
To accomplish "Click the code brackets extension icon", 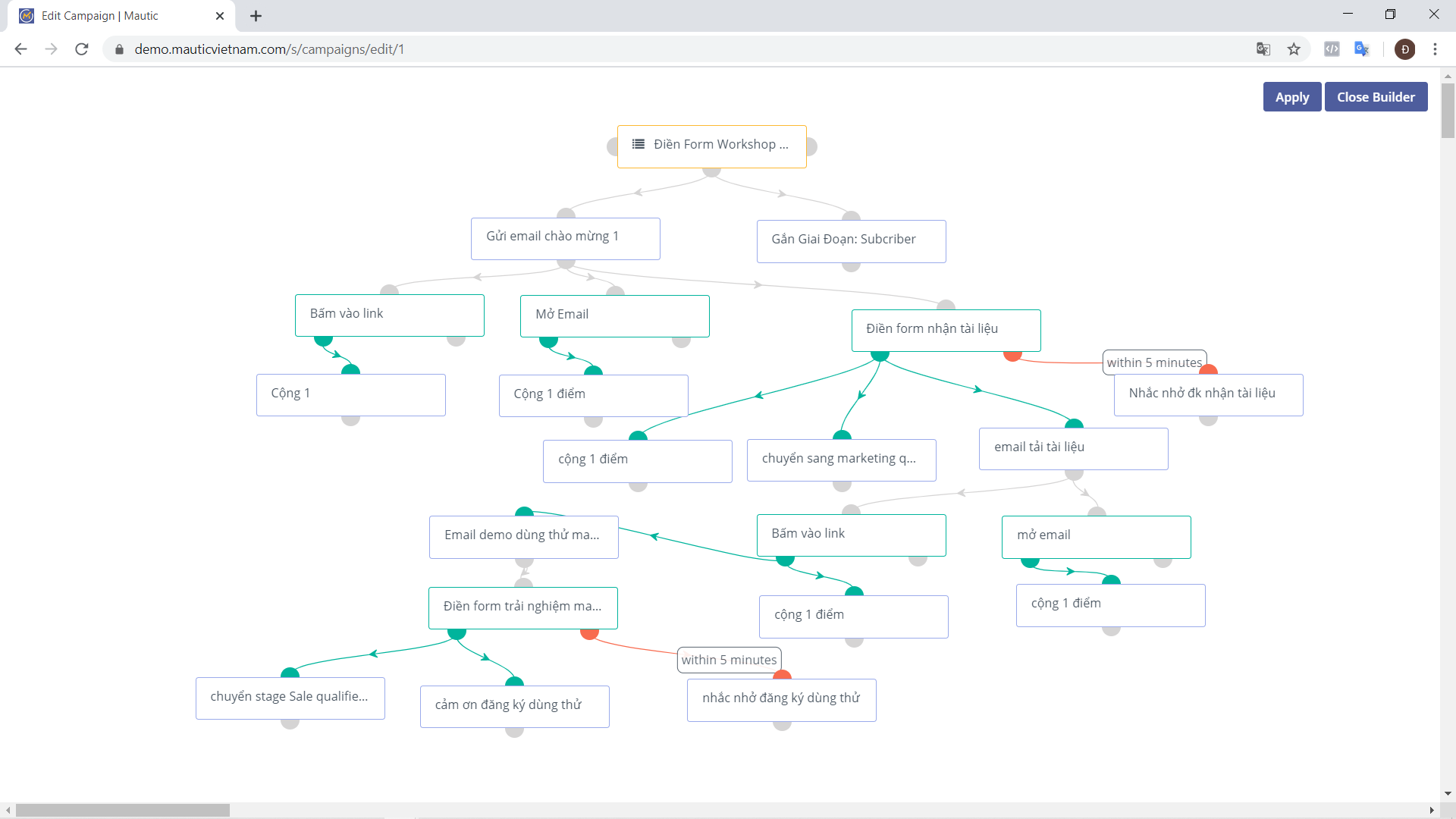I will pos(1332,49).
